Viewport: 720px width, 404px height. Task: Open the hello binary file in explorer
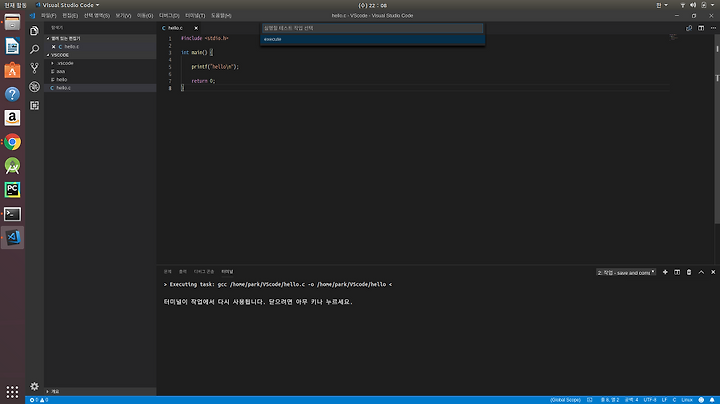click(x=100, y=80)
